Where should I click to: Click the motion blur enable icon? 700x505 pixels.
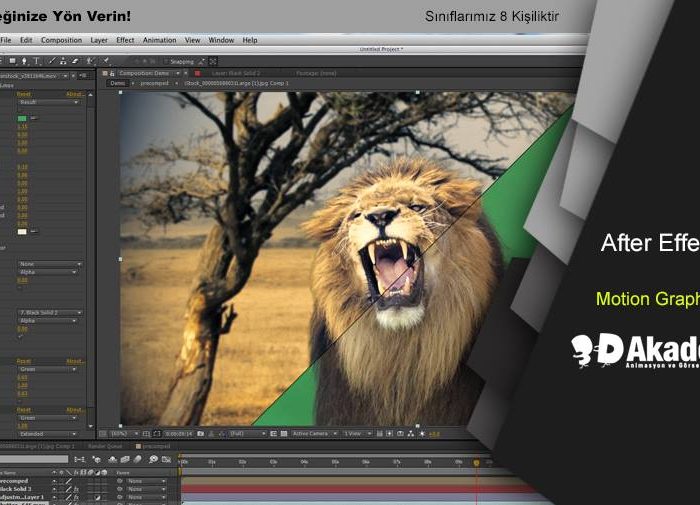pyautogui.click(x=138, y=459)
